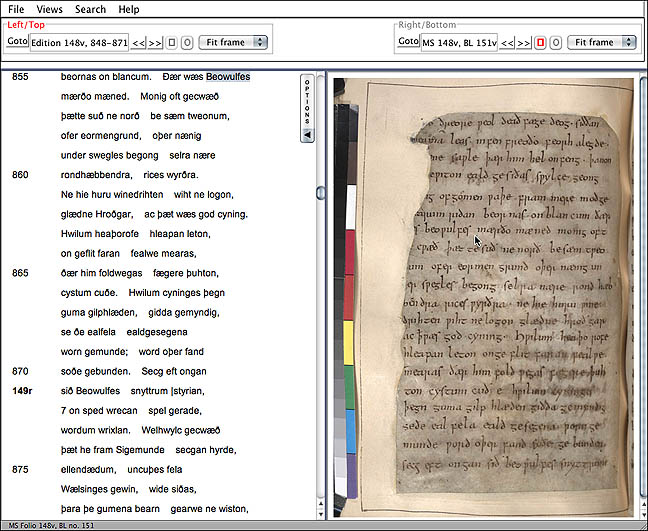The width and height of the screenshot is (648, 531).
Task: Open Right/Bottom 'Fit frame' zoom dropdown
Action: click(x=602, y=43)
